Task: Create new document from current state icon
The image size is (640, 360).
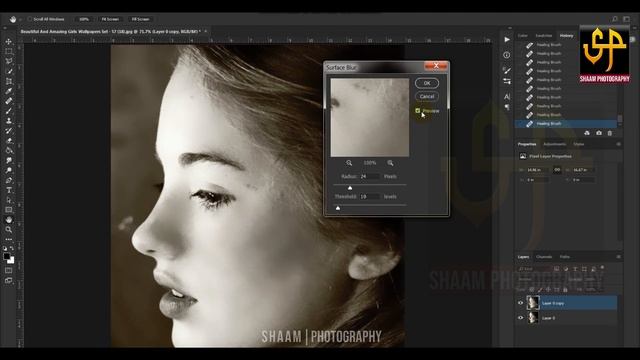Action: pos(587,133)
